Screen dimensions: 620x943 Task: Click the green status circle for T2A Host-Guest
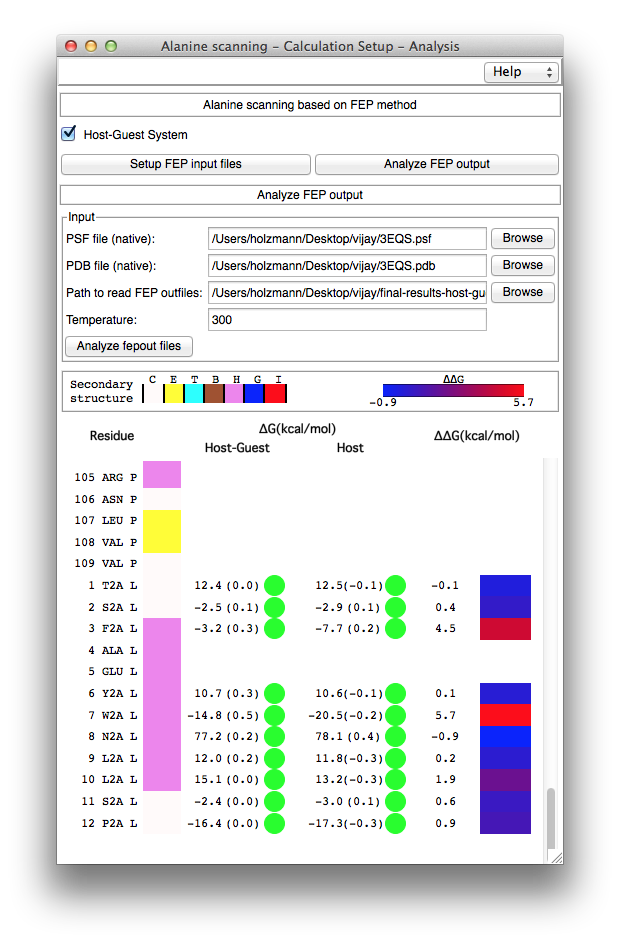click(x=274, y=585)
